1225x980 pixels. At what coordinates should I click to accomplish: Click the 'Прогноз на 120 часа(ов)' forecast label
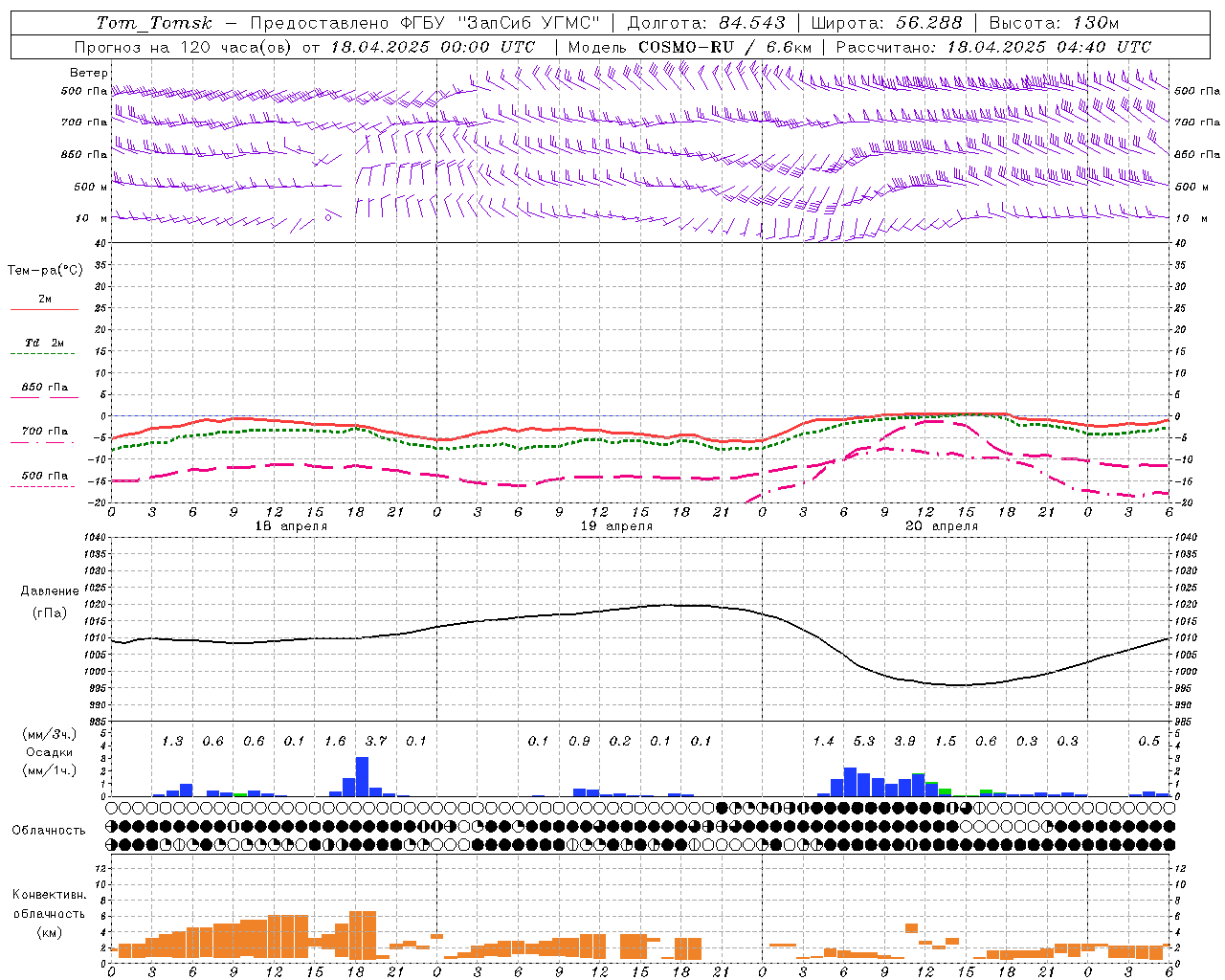click(184, 47)
